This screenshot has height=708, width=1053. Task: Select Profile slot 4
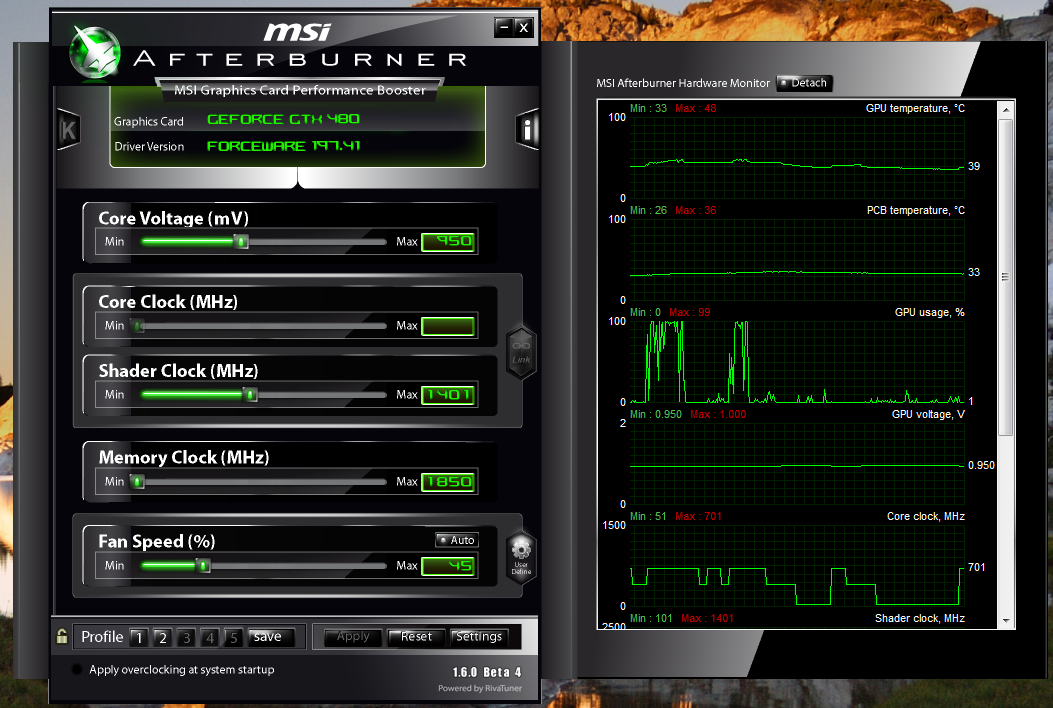[210, 637]
